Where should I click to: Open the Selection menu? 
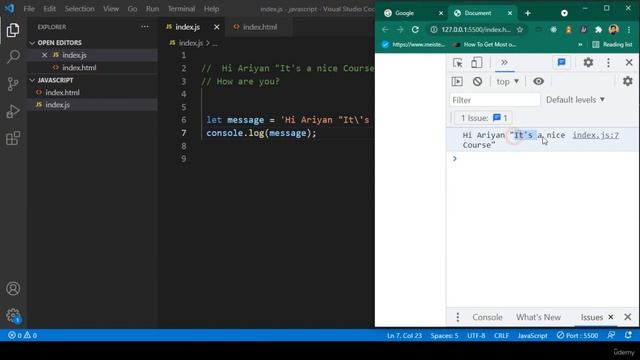click(x=79, y=9)
